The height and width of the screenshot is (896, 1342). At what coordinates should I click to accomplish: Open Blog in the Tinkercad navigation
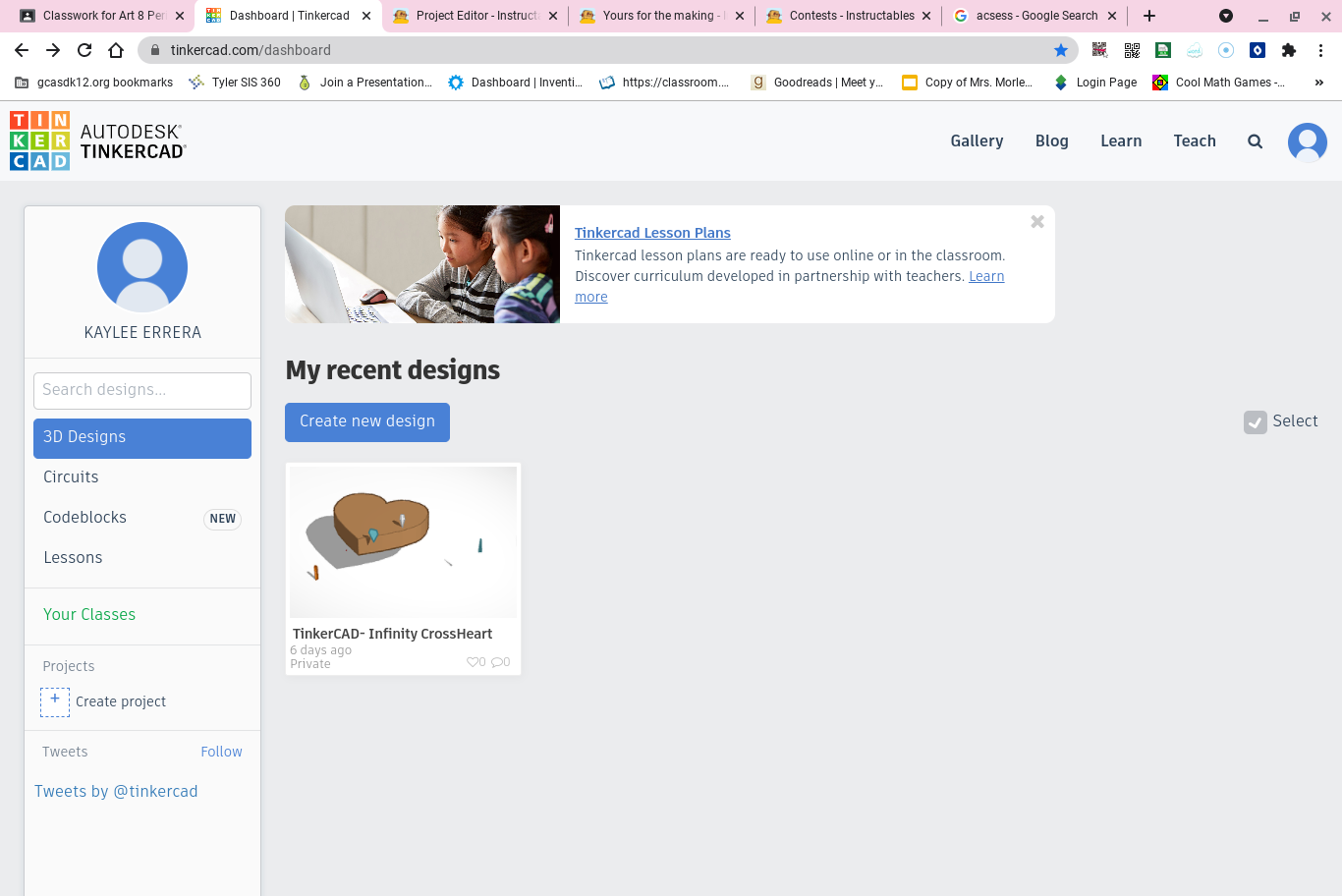coord(1052,141)
